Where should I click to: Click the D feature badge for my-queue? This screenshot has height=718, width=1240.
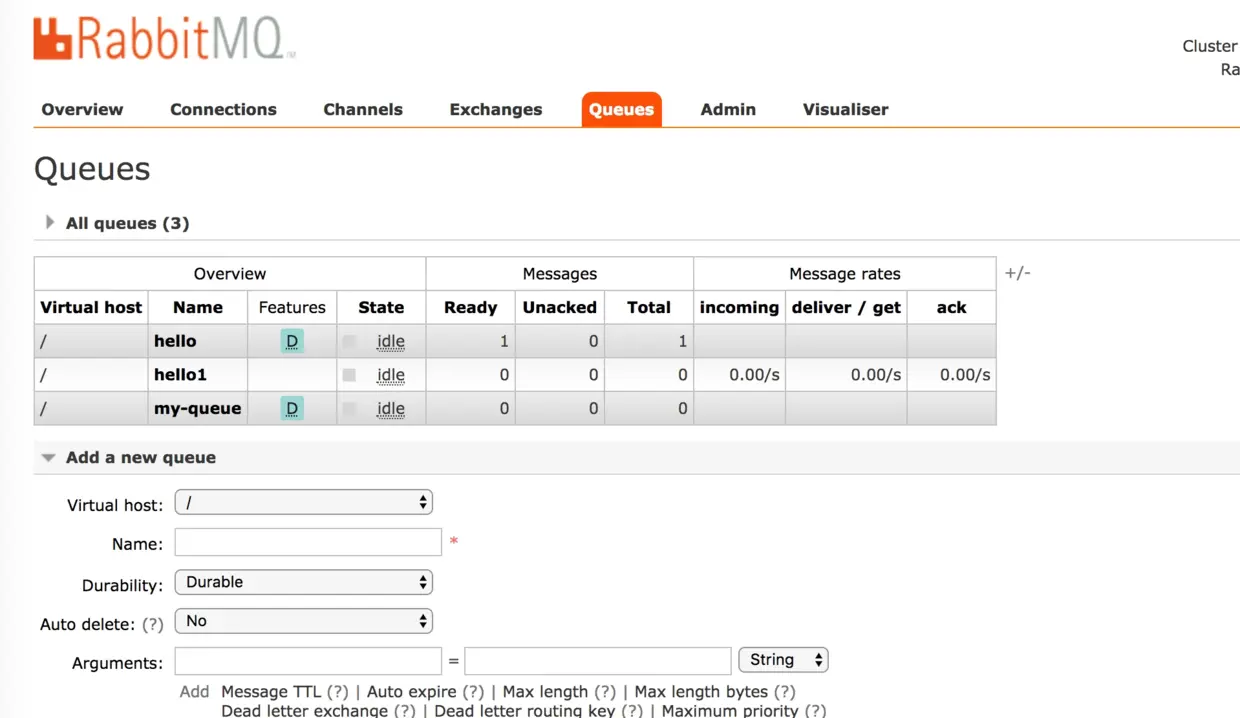coord(292,408)
